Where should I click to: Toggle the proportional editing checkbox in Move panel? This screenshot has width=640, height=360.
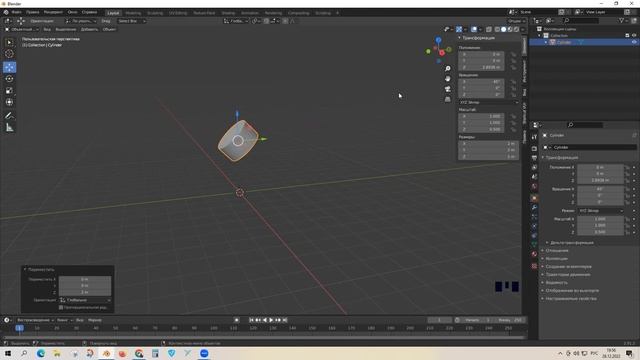[61, 307]
